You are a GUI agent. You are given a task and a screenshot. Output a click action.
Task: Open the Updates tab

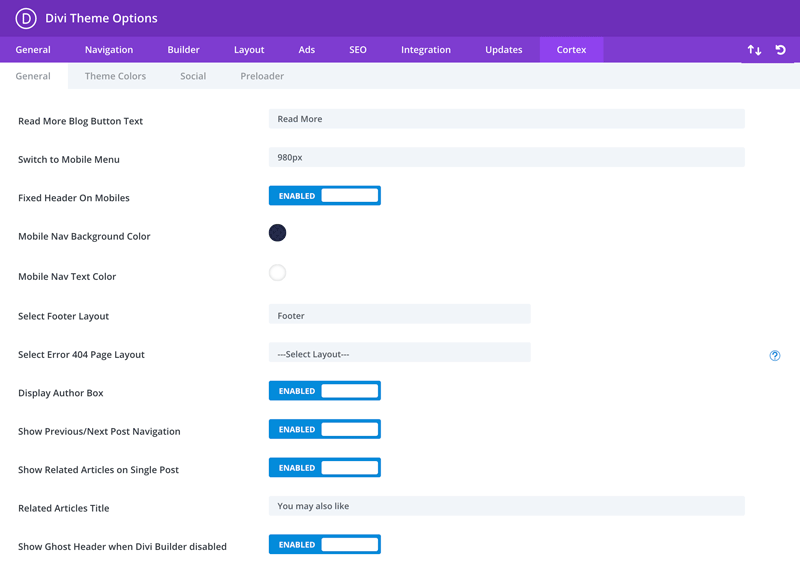point(504,50)
